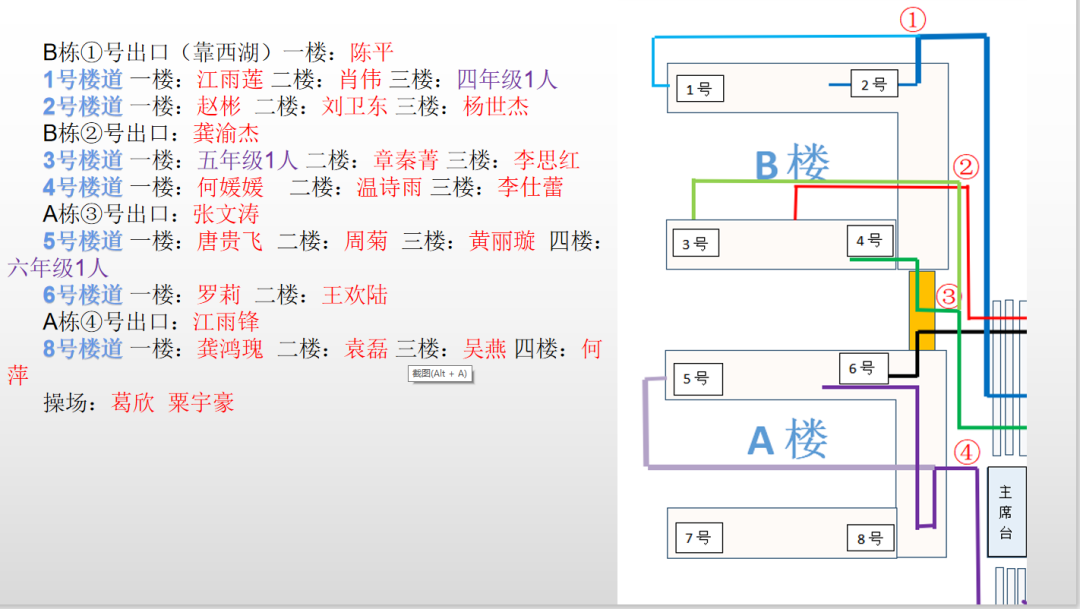Click the 6号 label box
This screenshot has height=609, width=1080.
click(x=862, y=367)
